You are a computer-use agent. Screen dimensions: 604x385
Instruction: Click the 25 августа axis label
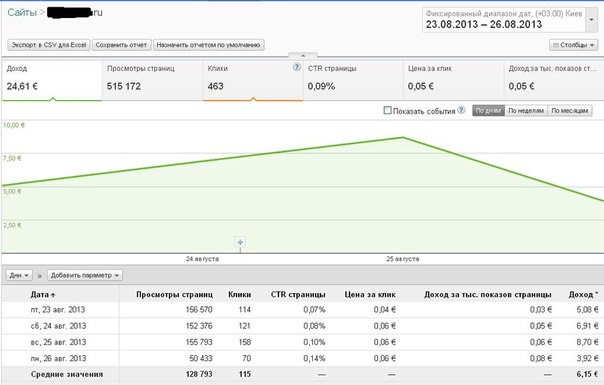(x=403, y=259)
